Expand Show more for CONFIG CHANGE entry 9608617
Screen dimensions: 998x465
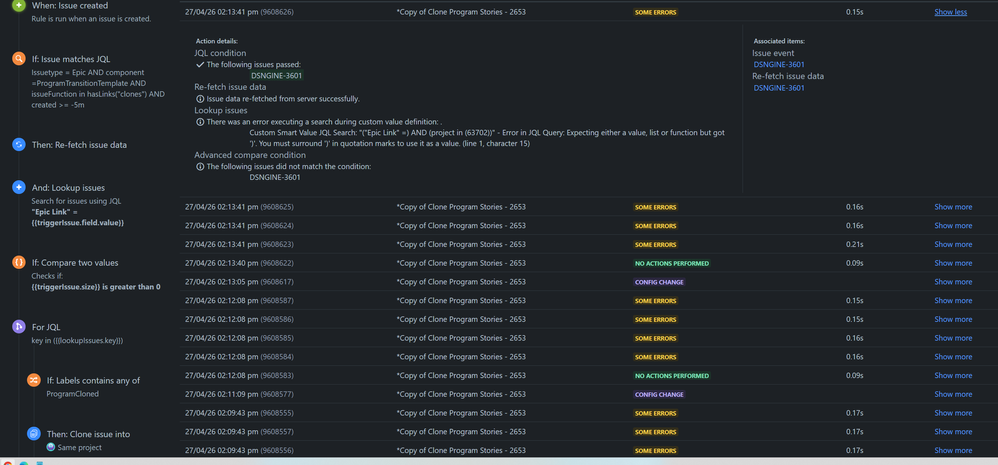(953, 282)
